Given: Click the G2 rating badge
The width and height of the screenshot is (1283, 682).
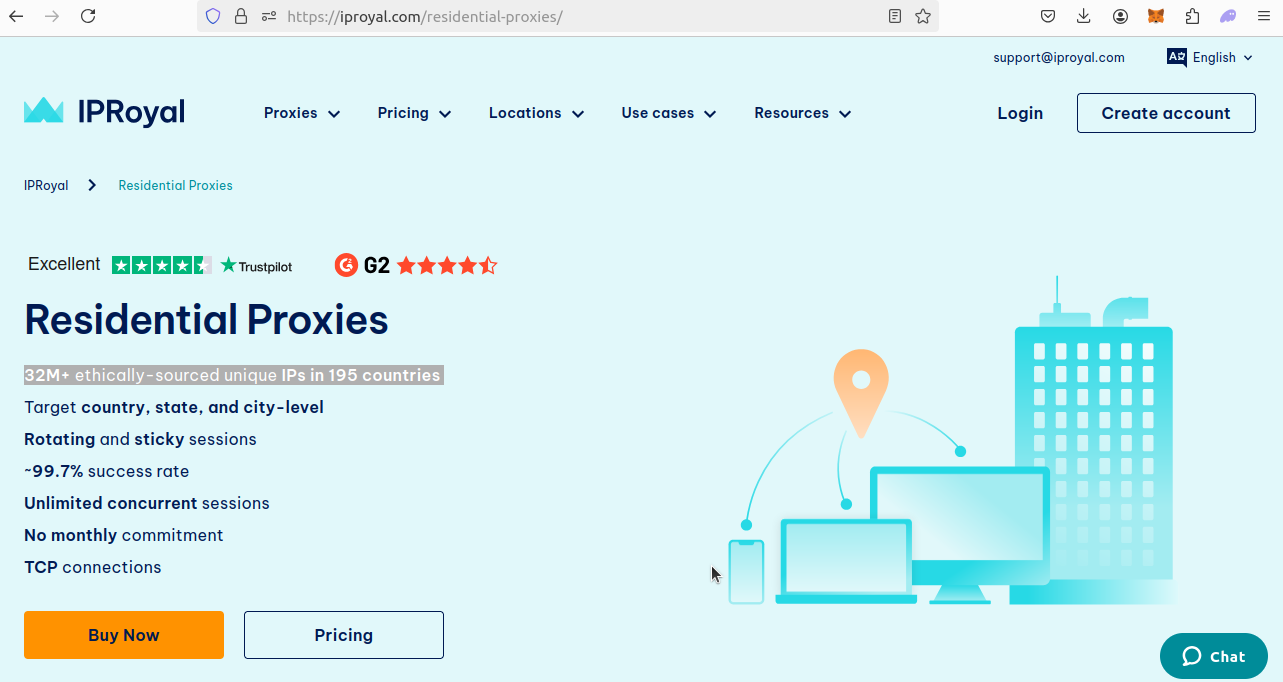Looking at the screenshot, I should 416,265.
